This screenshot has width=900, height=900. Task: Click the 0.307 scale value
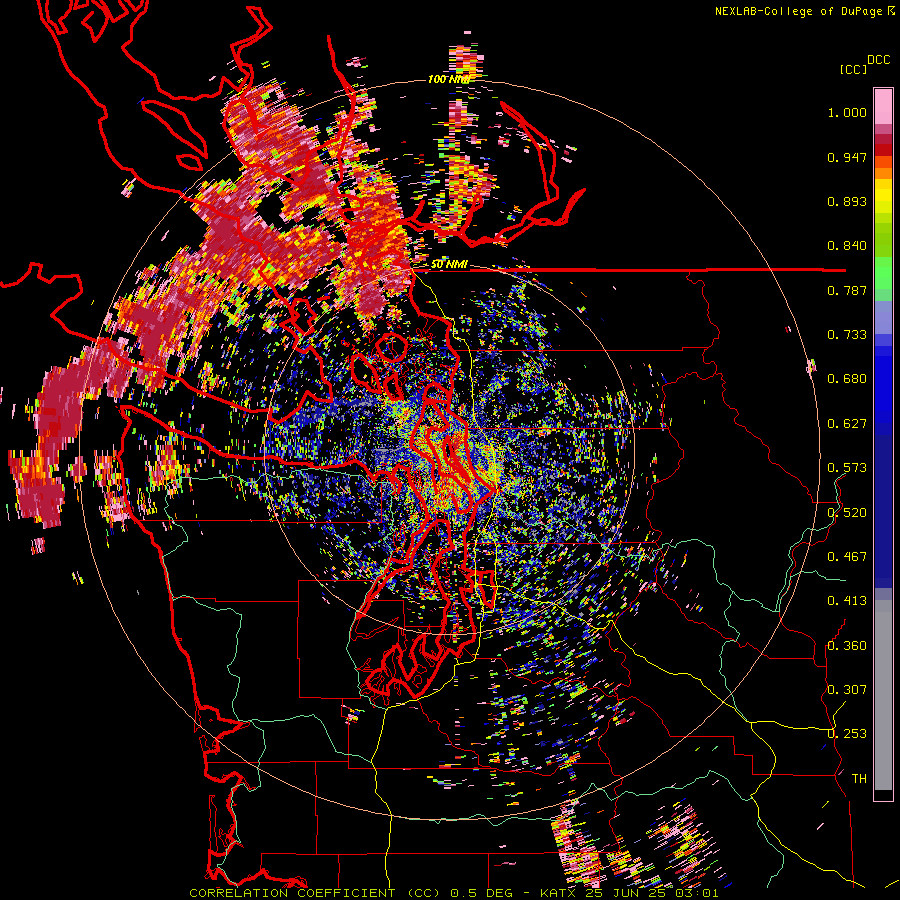pos(847,690)
